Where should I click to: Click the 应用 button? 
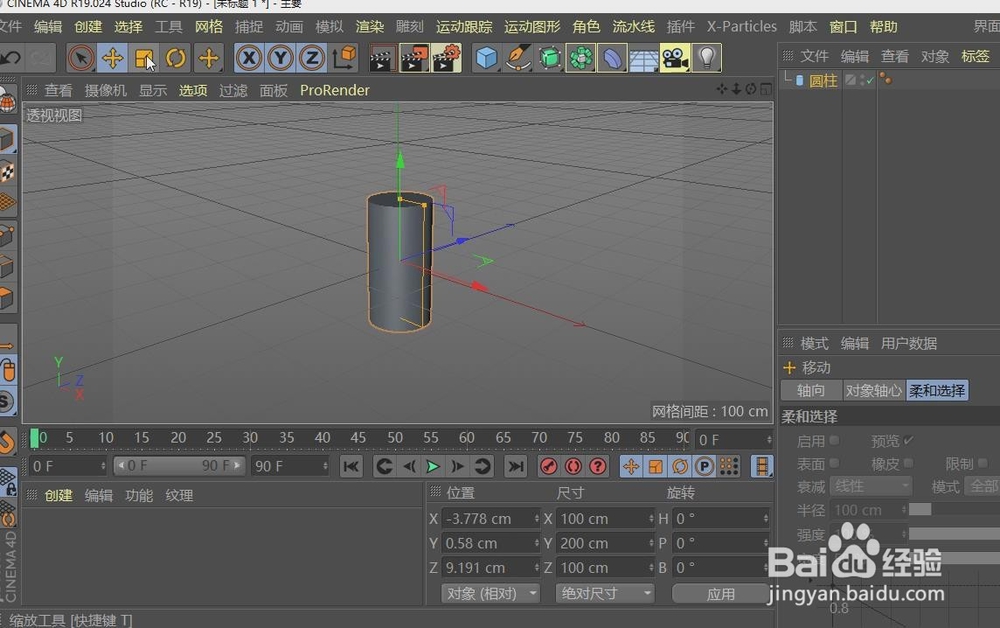pos(721,594)
